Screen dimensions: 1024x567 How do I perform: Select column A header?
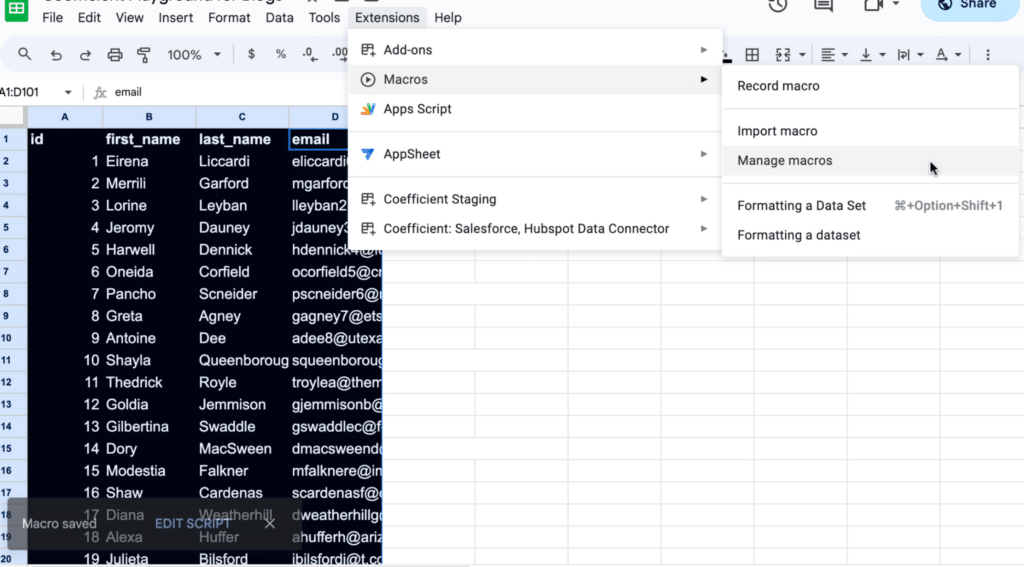65,117
